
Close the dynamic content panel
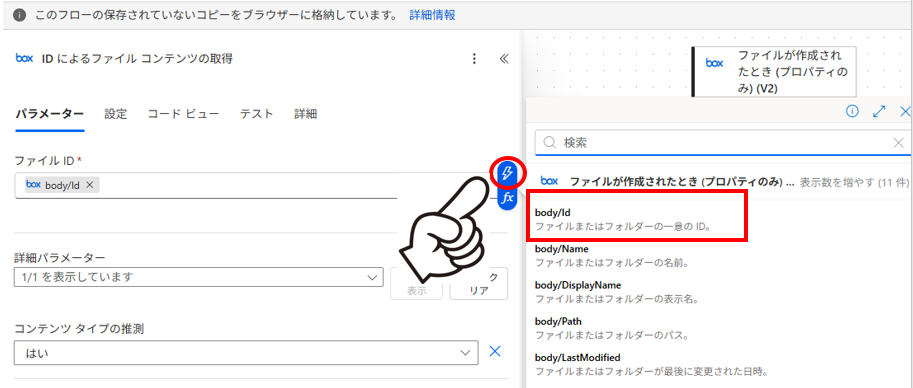point(905,111)
